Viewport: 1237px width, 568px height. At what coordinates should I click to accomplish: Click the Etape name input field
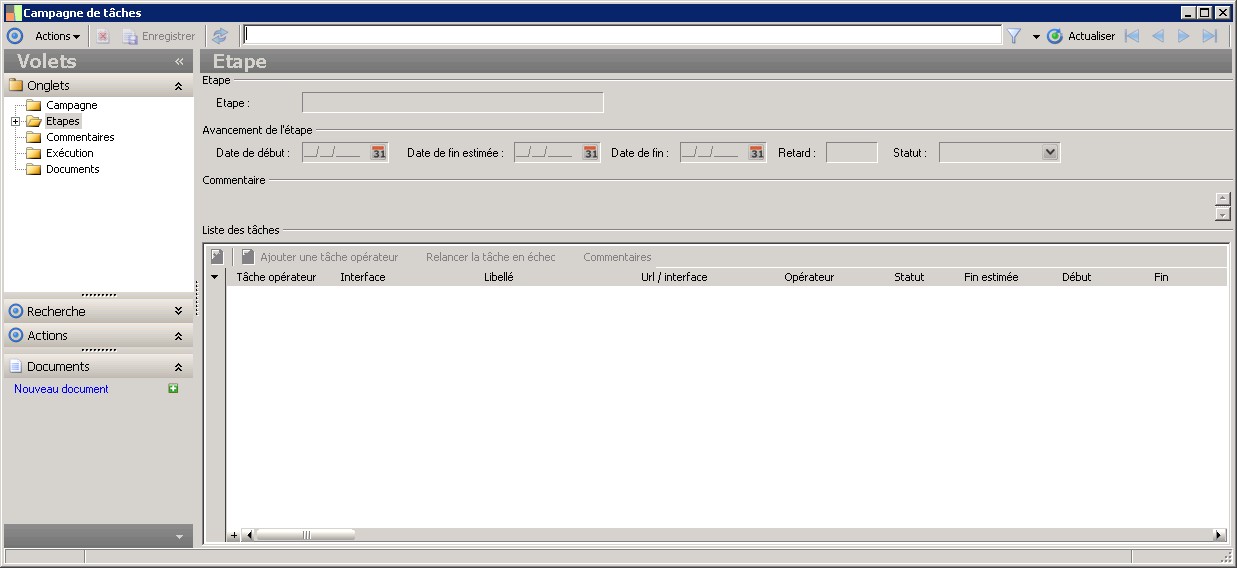coord(453,102)
